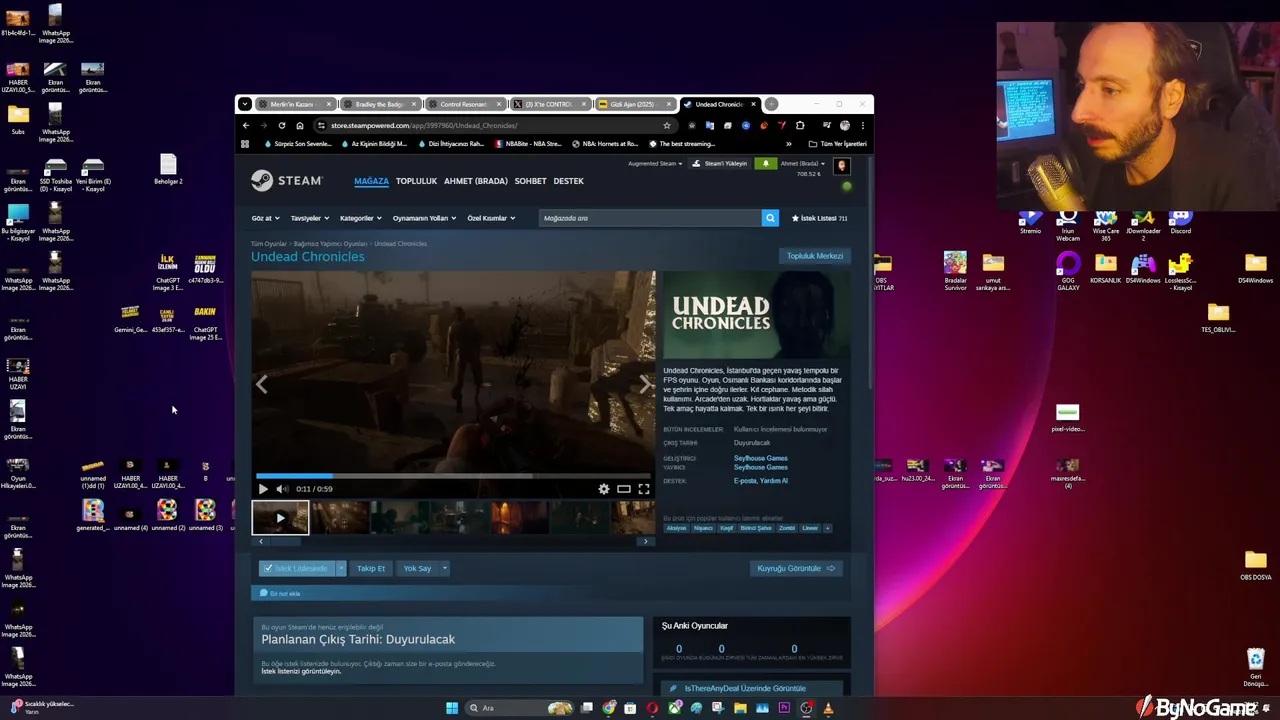Screen dimensions: 1280x720
Task: Select the orange-lit screenshot thumbnail
Action: [x=519, y=518]
